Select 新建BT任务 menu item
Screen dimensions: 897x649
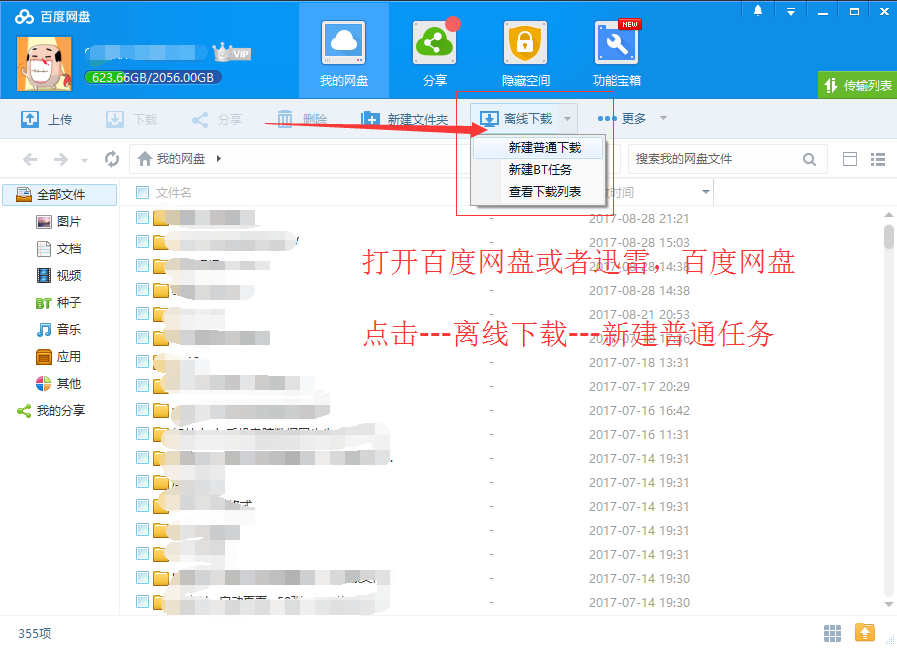coord(540,169)
